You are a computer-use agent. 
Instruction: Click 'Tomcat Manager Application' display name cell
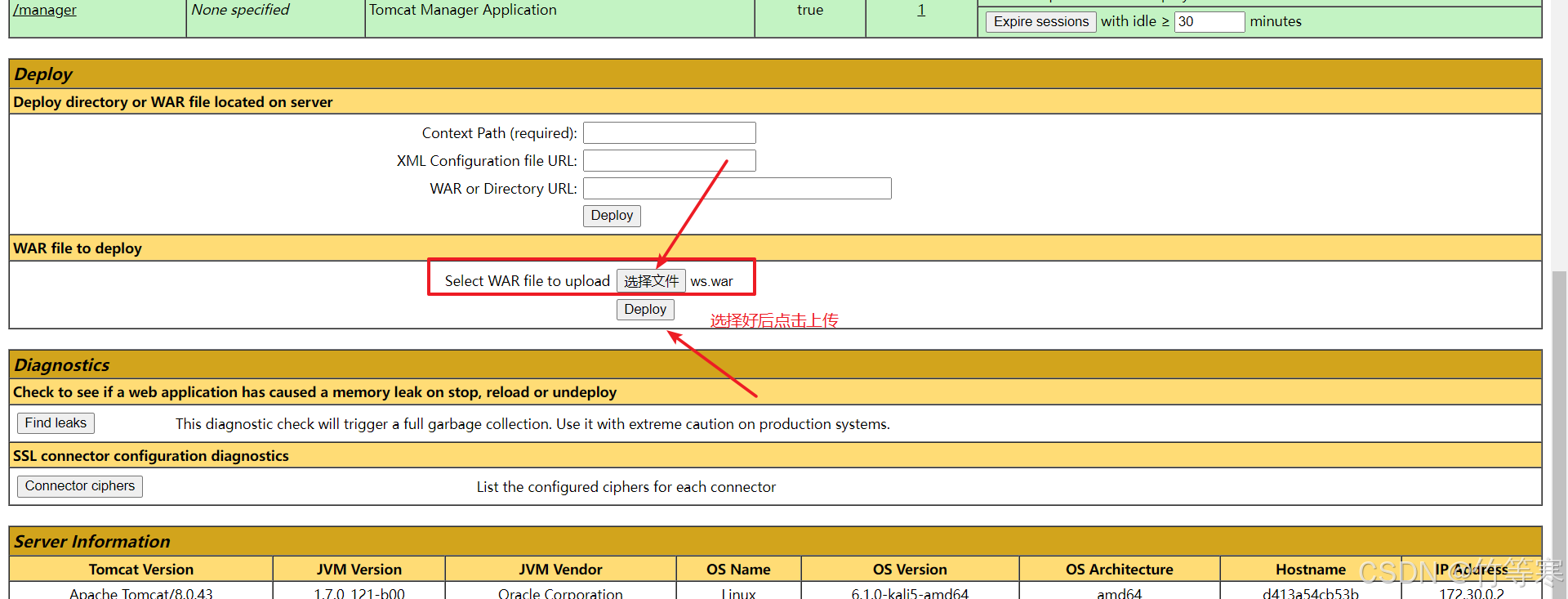[x=559, y=18]
